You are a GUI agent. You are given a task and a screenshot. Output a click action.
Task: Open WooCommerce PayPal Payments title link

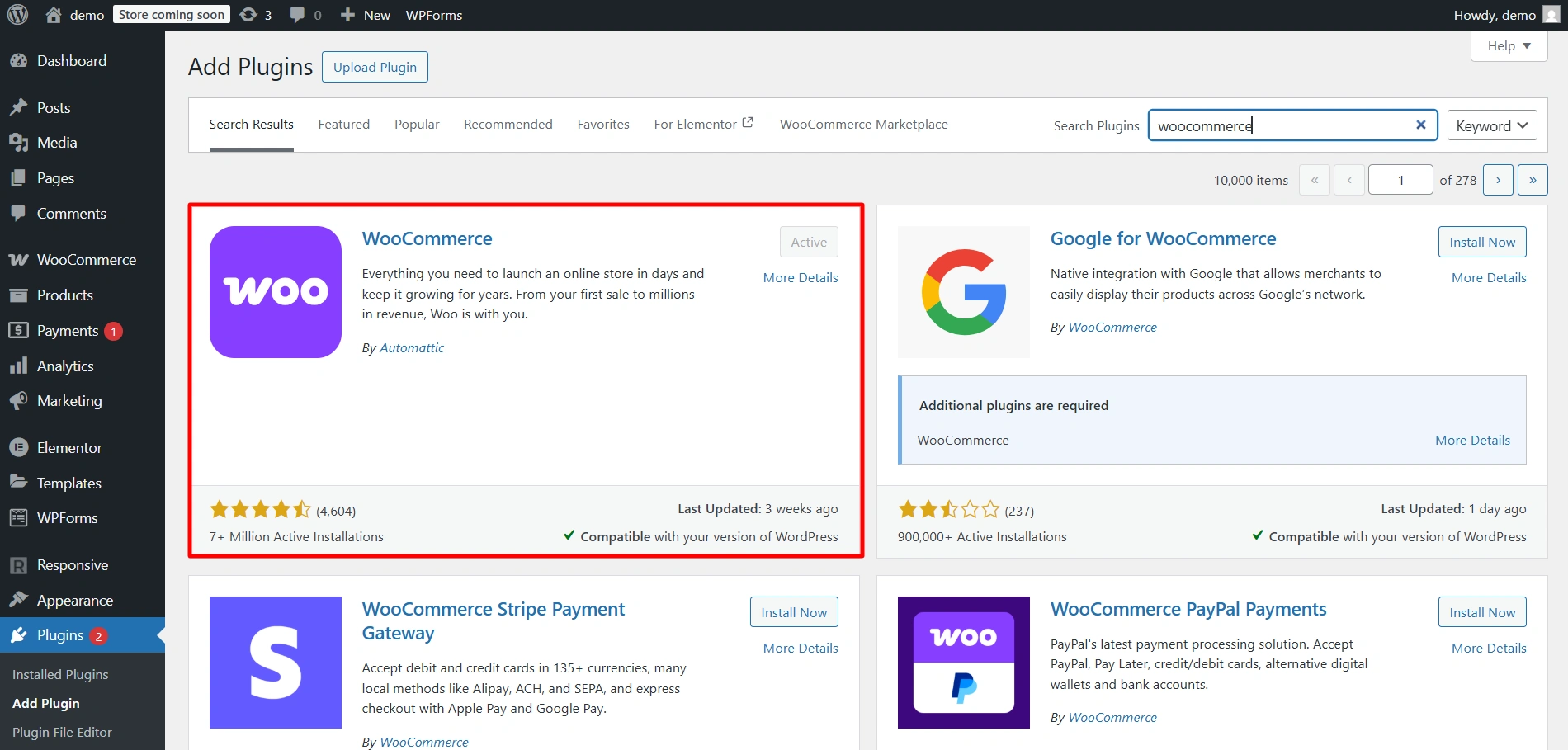tap(1188, 609)
